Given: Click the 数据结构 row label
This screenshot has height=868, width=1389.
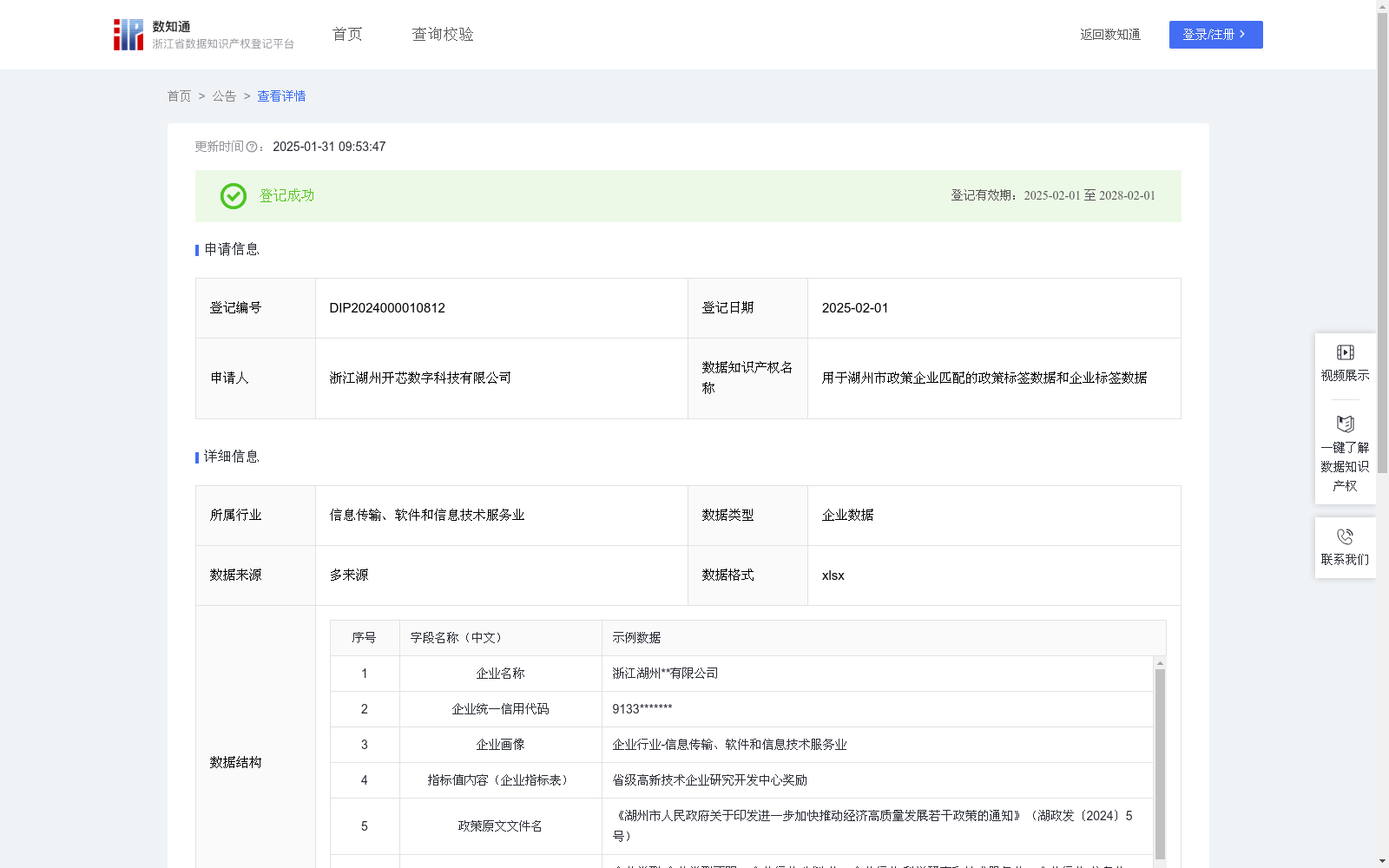Looking at the screenshot, I should [x=235, y=763].
